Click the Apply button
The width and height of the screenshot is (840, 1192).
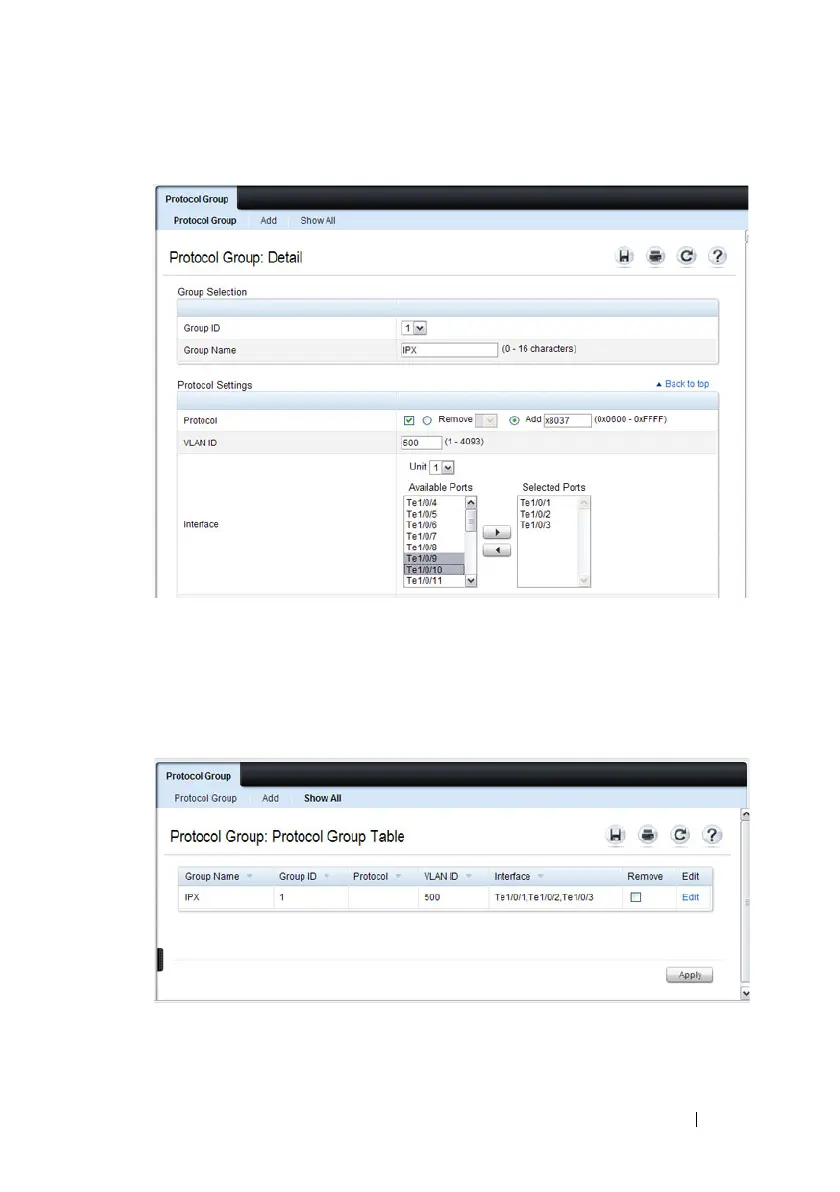coord(689,975)
